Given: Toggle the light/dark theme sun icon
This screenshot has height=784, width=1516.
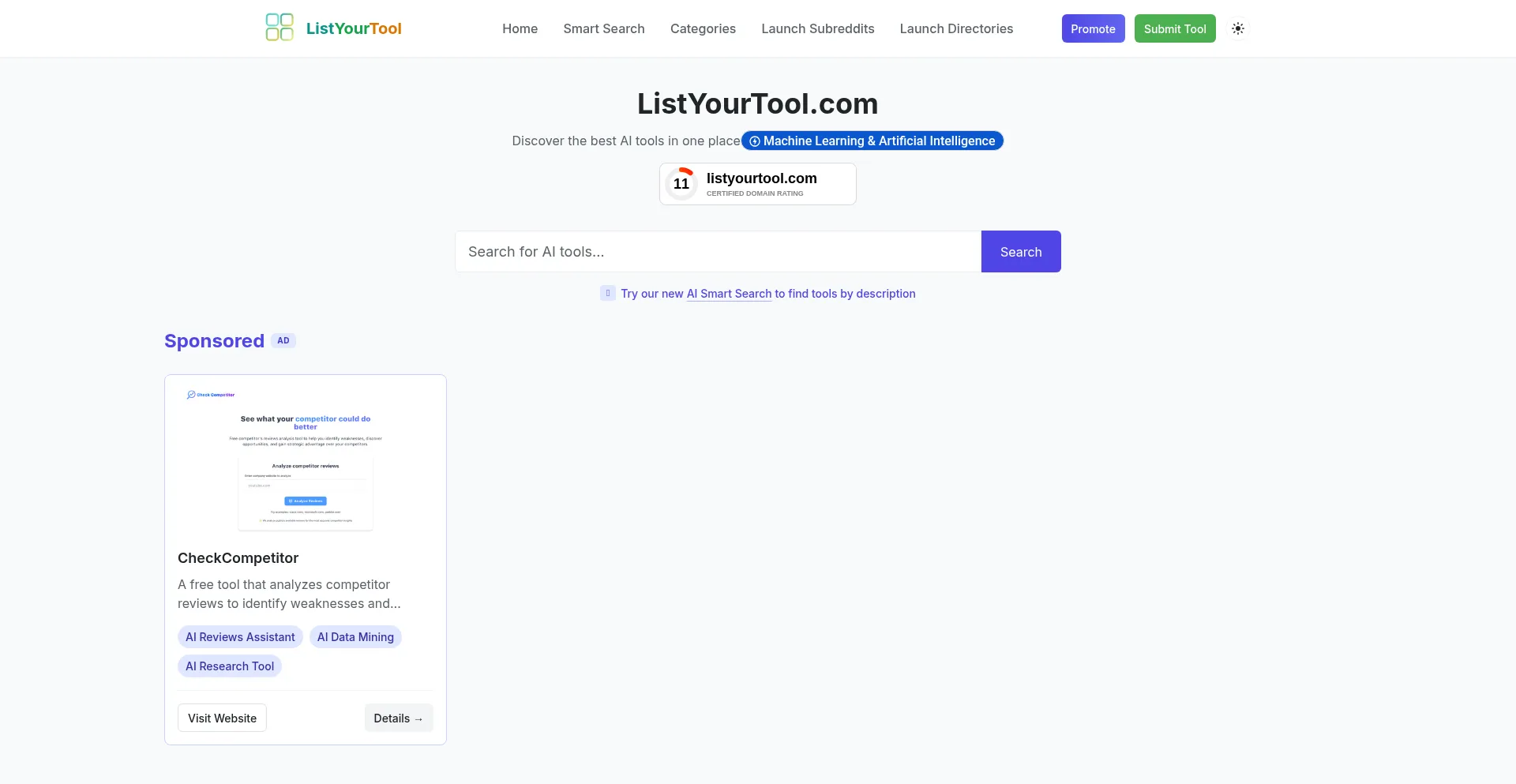Looking at the screenshot, I should (x=1238, y=28).
